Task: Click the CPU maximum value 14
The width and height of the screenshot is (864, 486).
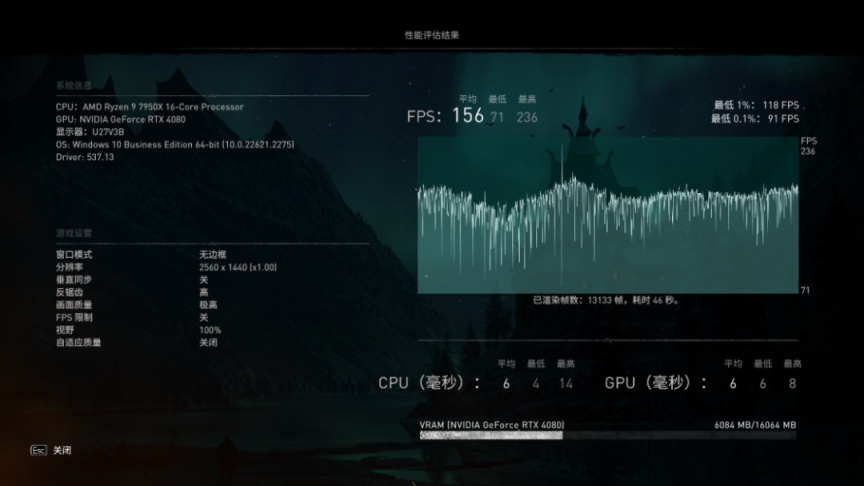Action: 566,384
